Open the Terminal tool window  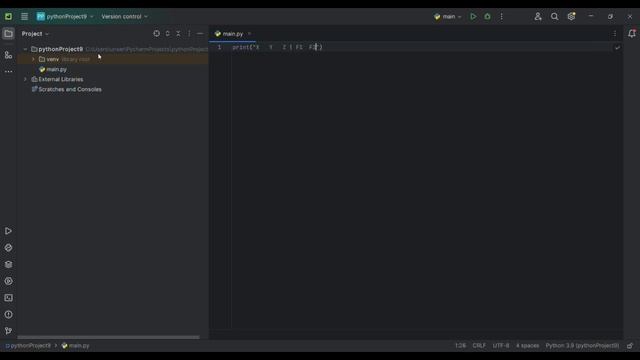[8, 298]
